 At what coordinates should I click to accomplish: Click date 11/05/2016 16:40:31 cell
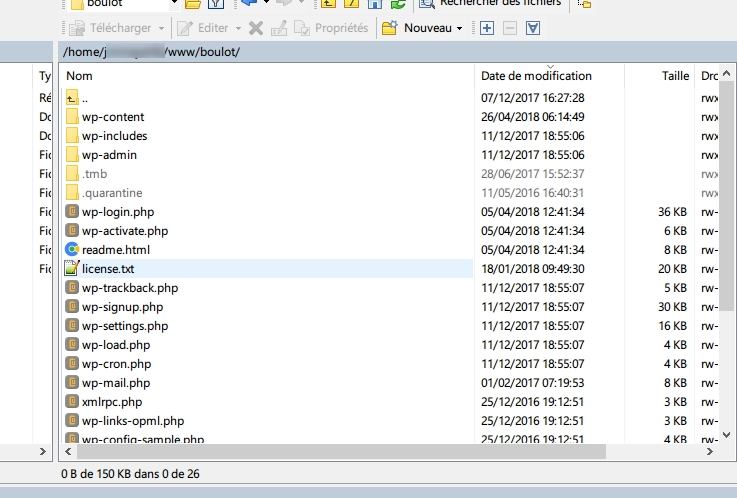pos(533,193)
